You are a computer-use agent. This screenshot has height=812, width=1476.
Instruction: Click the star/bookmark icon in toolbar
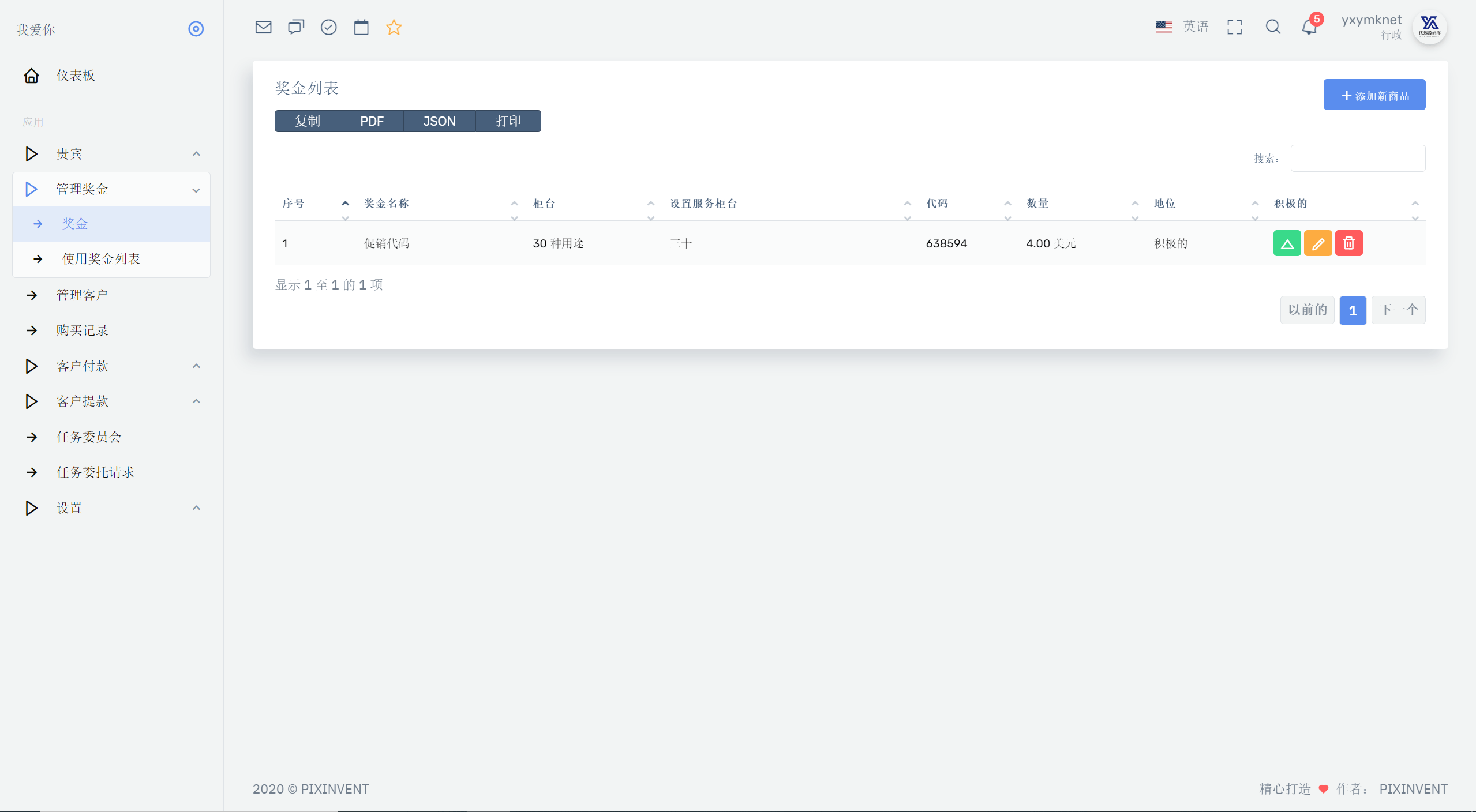point(395,27)
